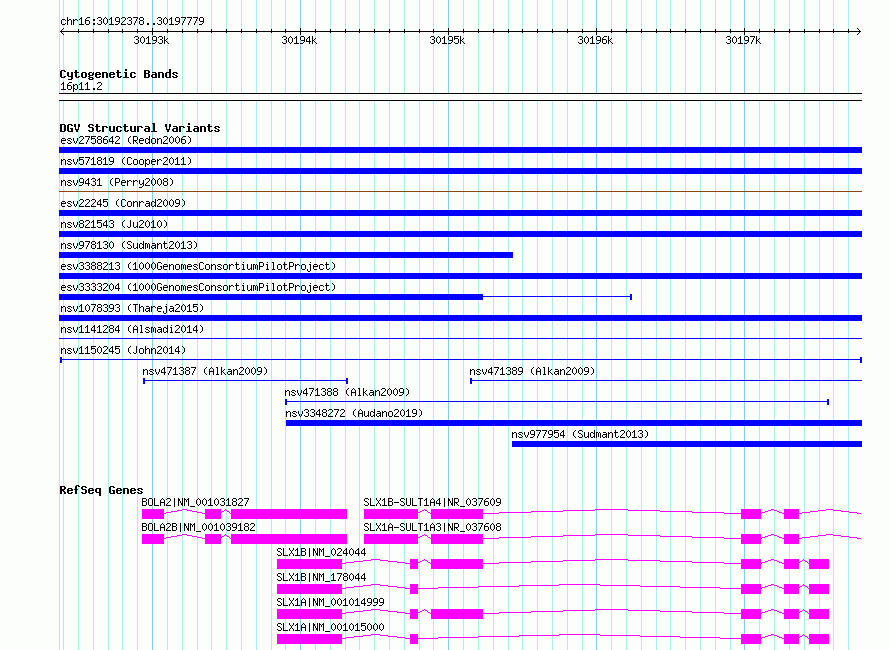The height and width of the screenshot is (650, 890).
Task: Open gene label SLX1A|NM_001015000
Action: pyautogui.click(x=330, y=627)
